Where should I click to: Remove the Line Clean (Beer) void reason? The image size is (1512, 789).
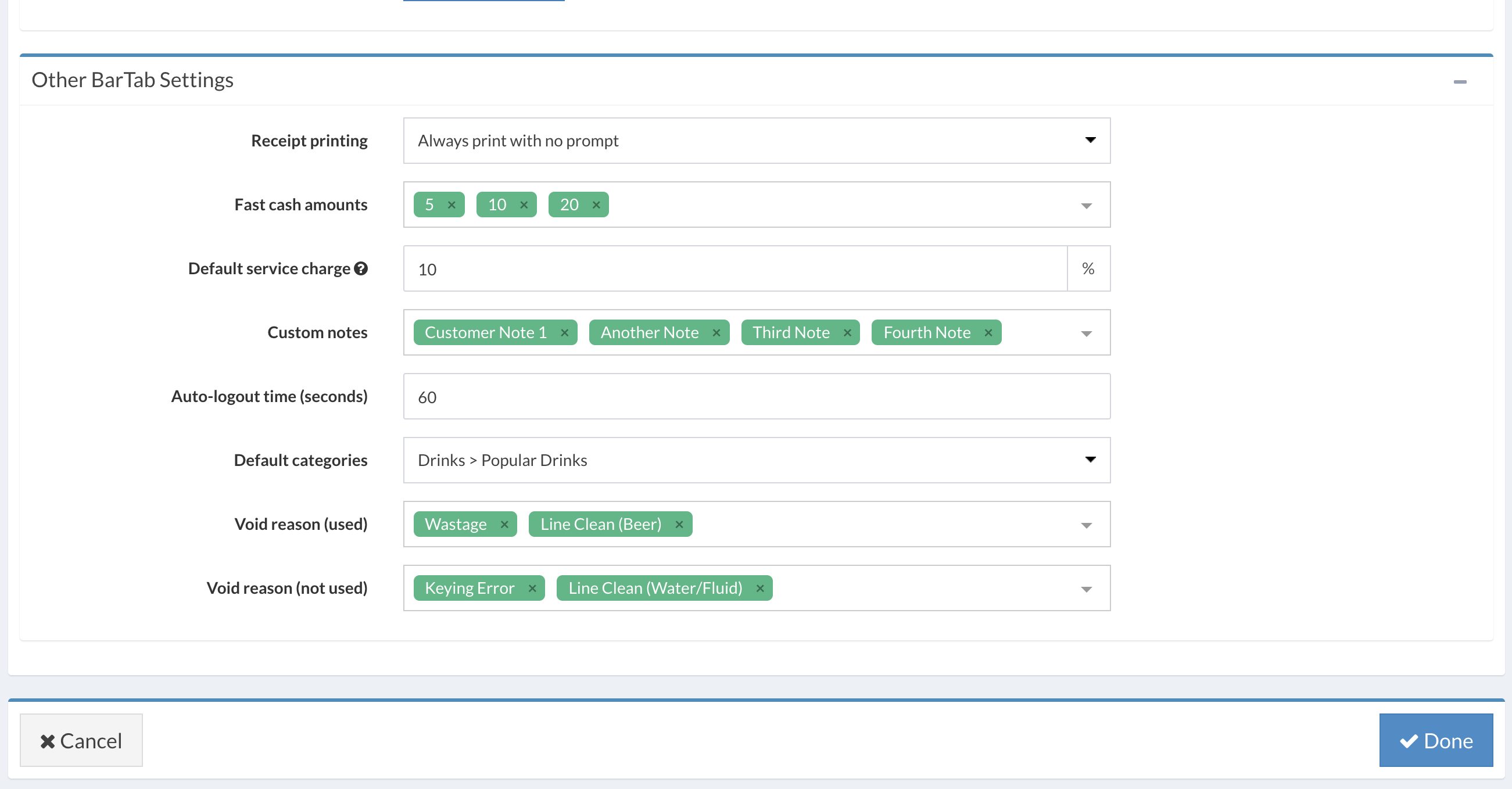679,524
